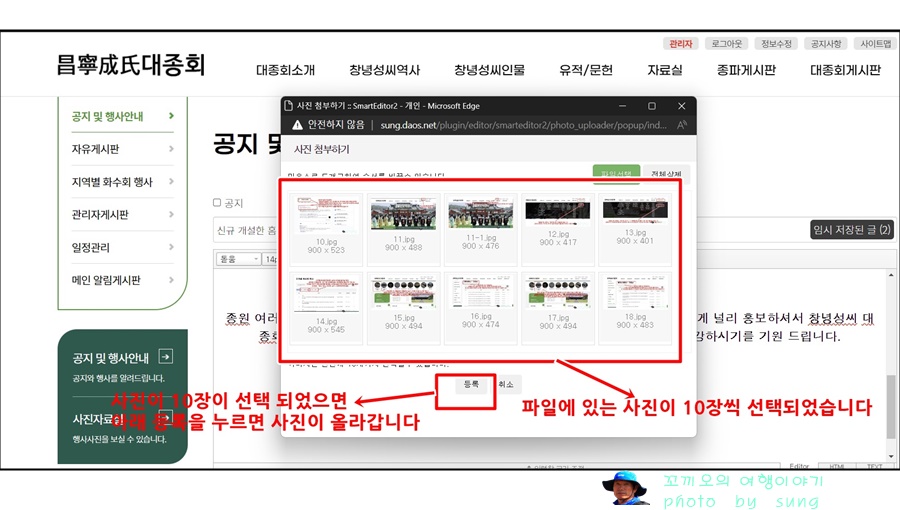
Task: Select the 17.jpg thumbnail
Action: coord(558,309)
